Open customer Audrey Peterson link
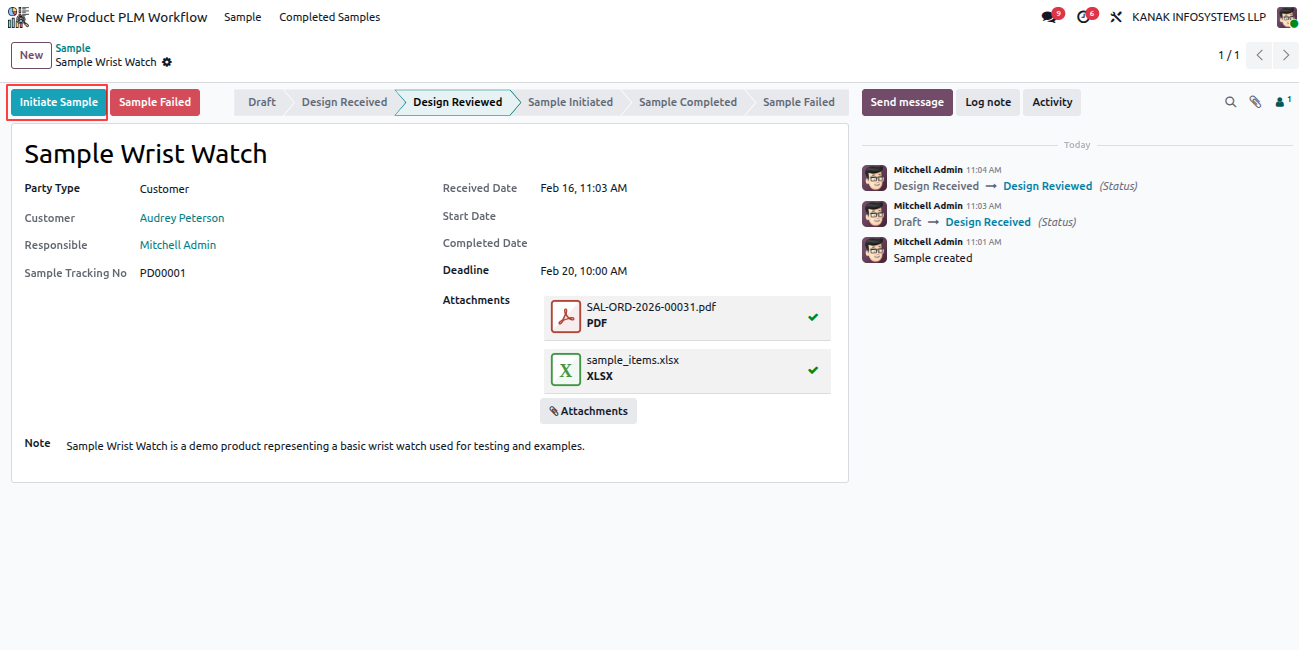 (182, 218)
